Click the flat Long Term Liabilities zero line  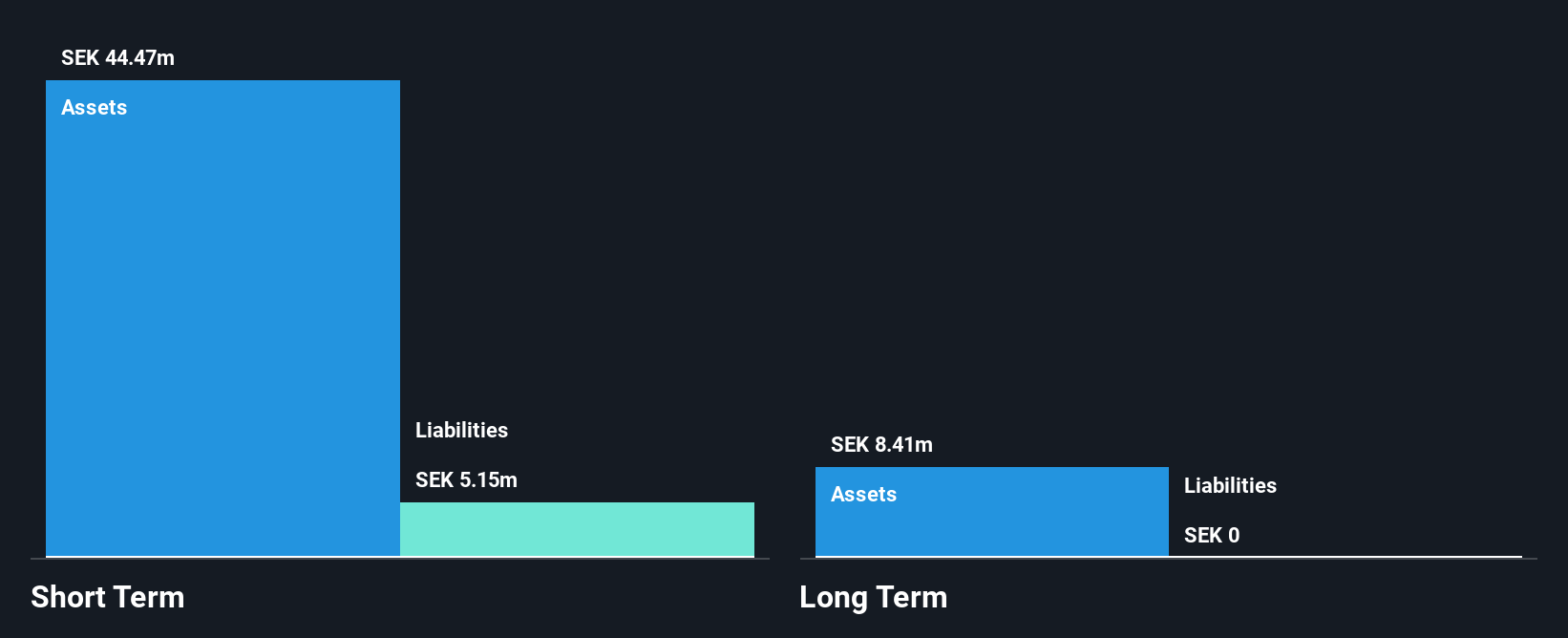1346,557
